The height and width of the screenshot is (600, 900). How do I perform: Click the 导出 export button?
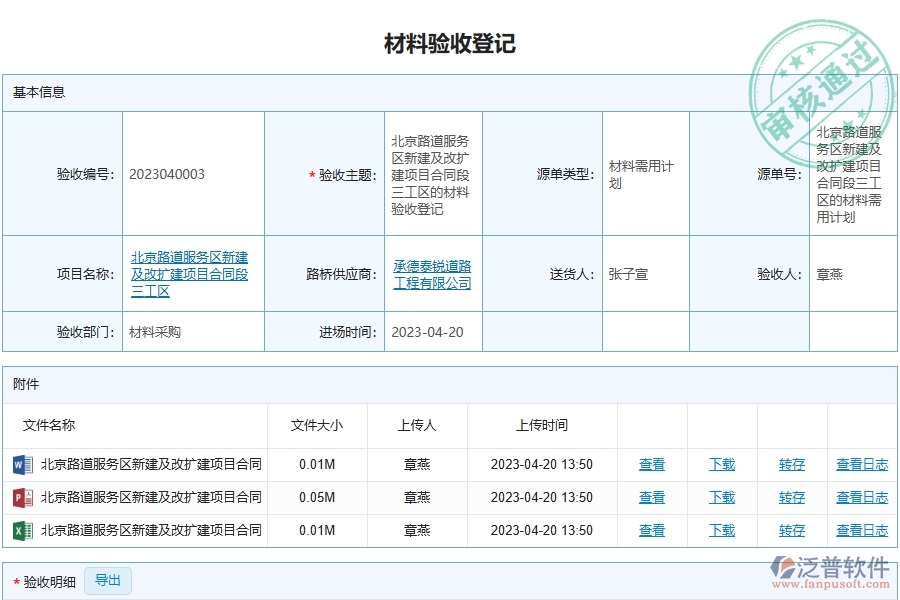point(108,580)
